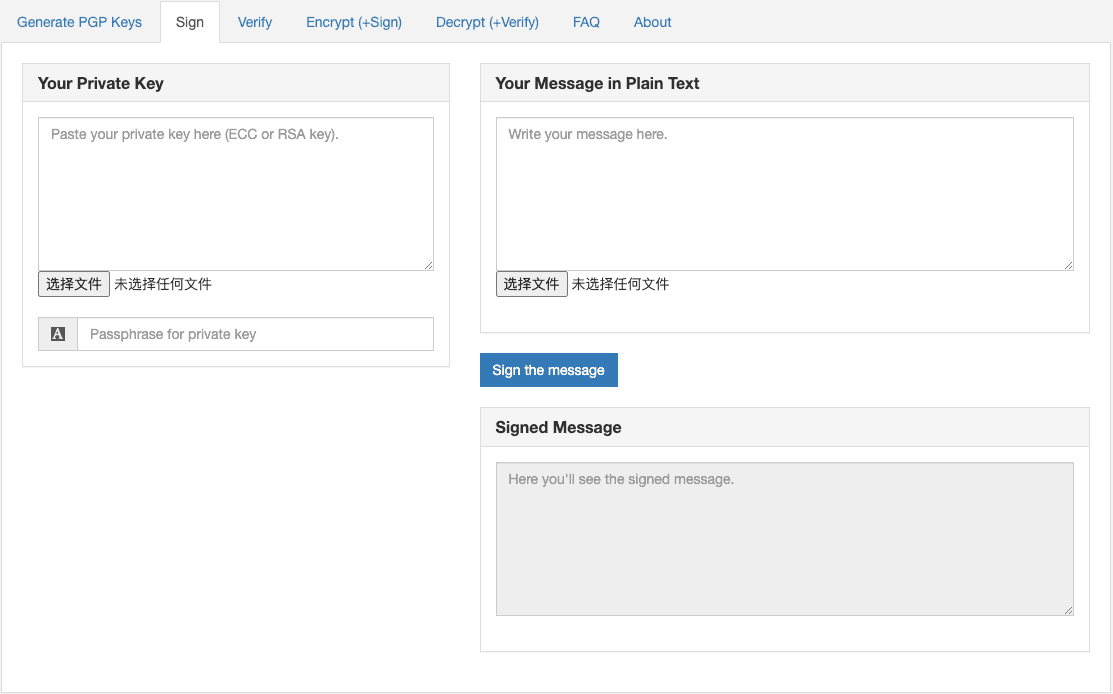Open the FAQ tab

586,22
